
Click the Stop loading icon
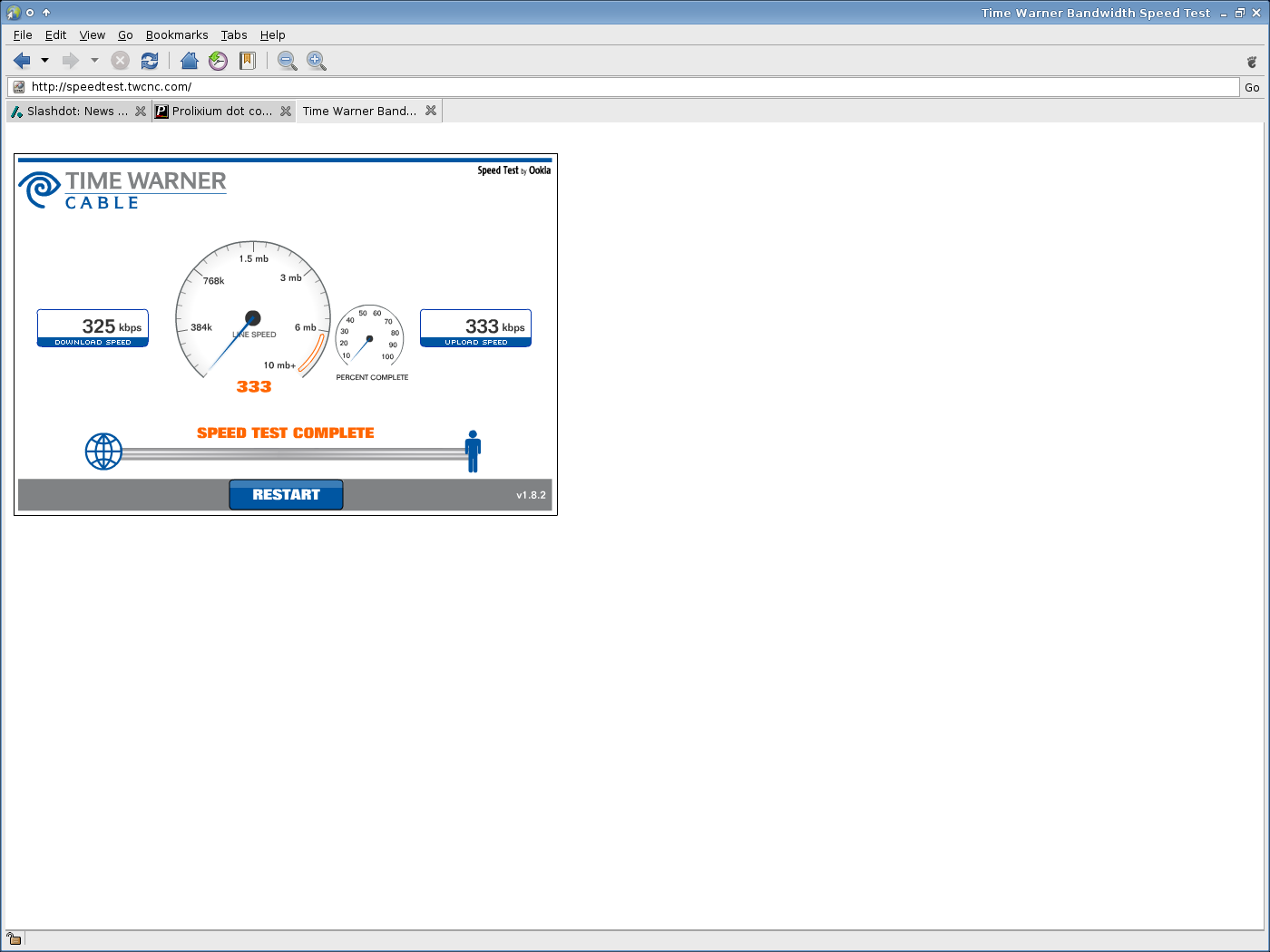tap(120, 61)
